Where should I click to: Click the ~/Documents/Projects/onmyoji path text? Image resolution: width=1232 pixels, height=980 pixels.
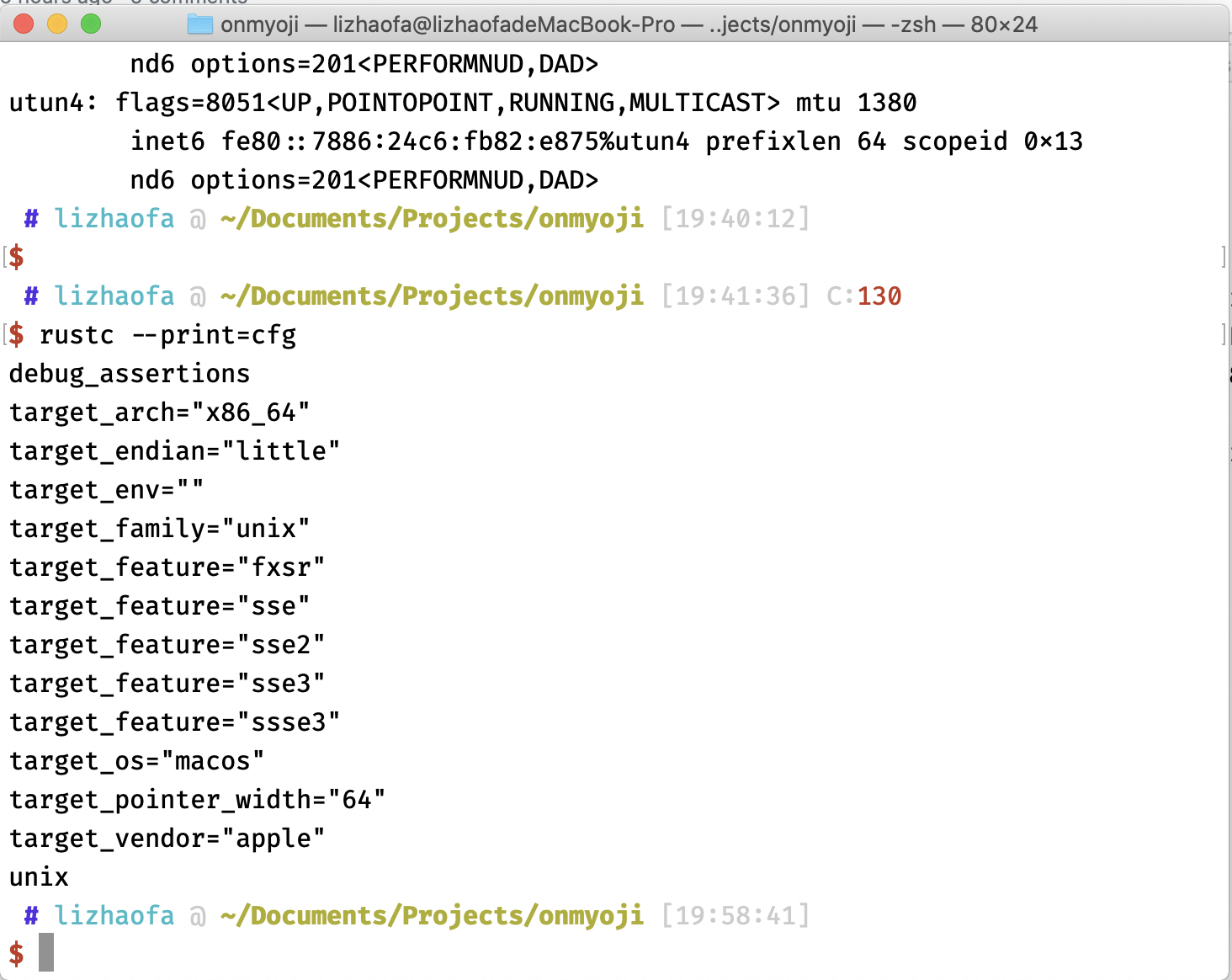coord(432,218)
